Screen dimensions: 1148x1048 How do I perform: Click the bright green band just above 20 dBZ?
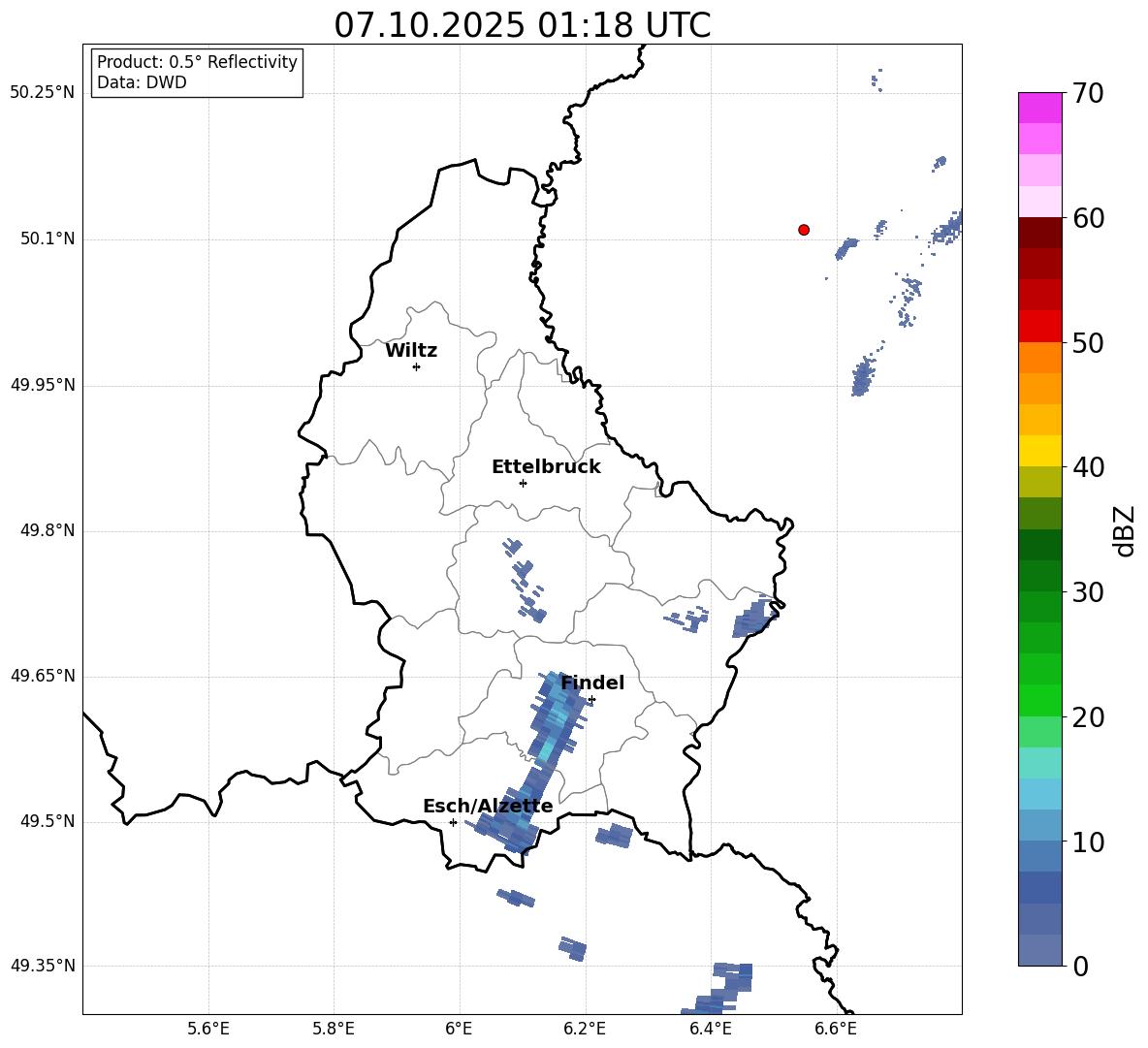coord(1040,700)
